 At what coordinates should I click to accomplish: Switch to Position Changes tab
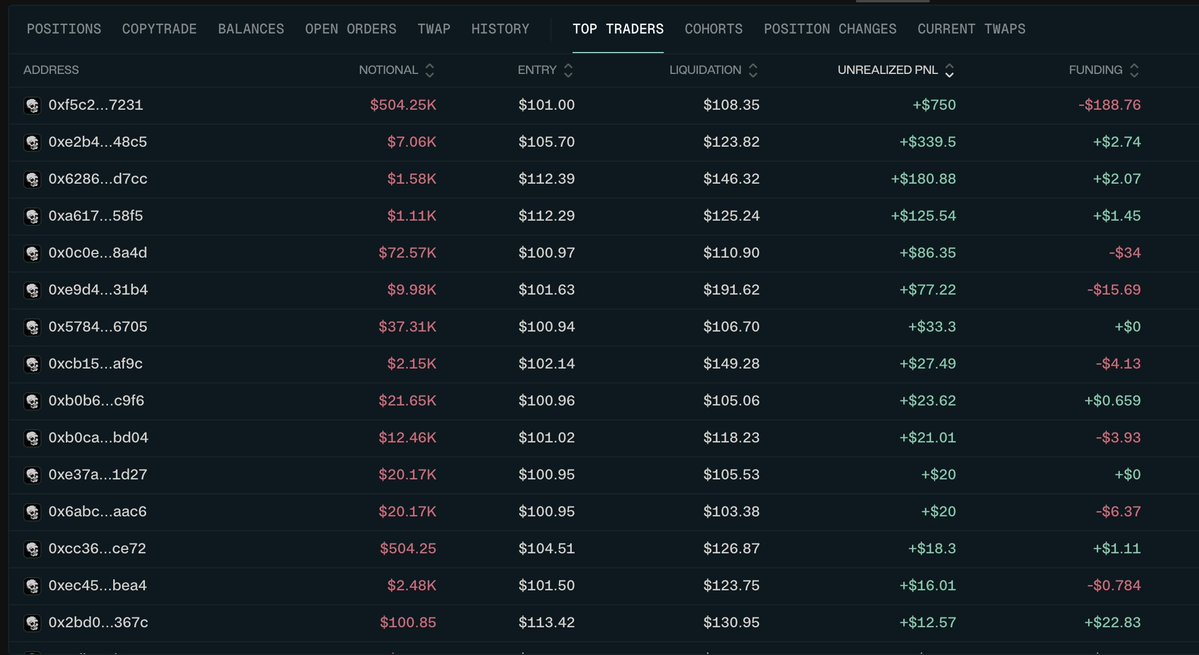click(830, 29)
